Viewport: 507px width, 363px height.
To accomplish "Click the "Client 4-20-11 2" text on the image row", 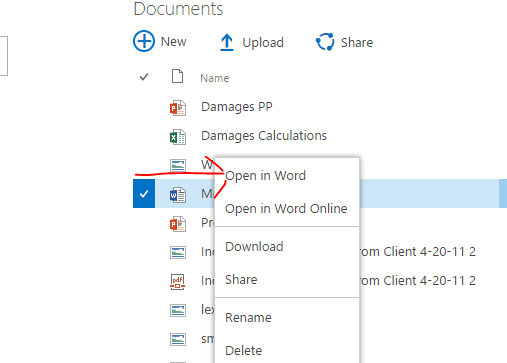I will pyautogui.click(x=429, y=252).
